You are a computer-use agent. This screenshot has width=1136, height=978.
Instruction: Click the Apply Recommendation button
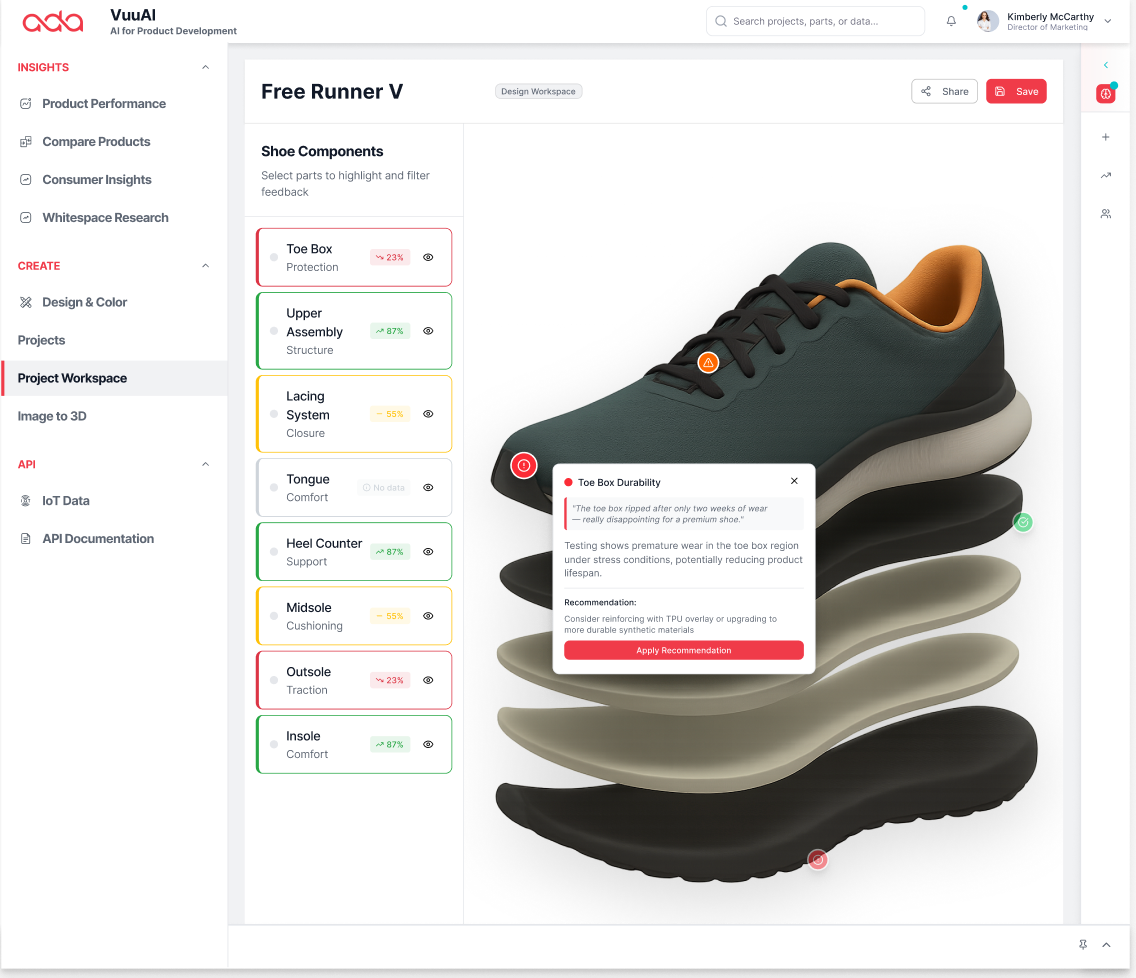click(x=684, y=650)
